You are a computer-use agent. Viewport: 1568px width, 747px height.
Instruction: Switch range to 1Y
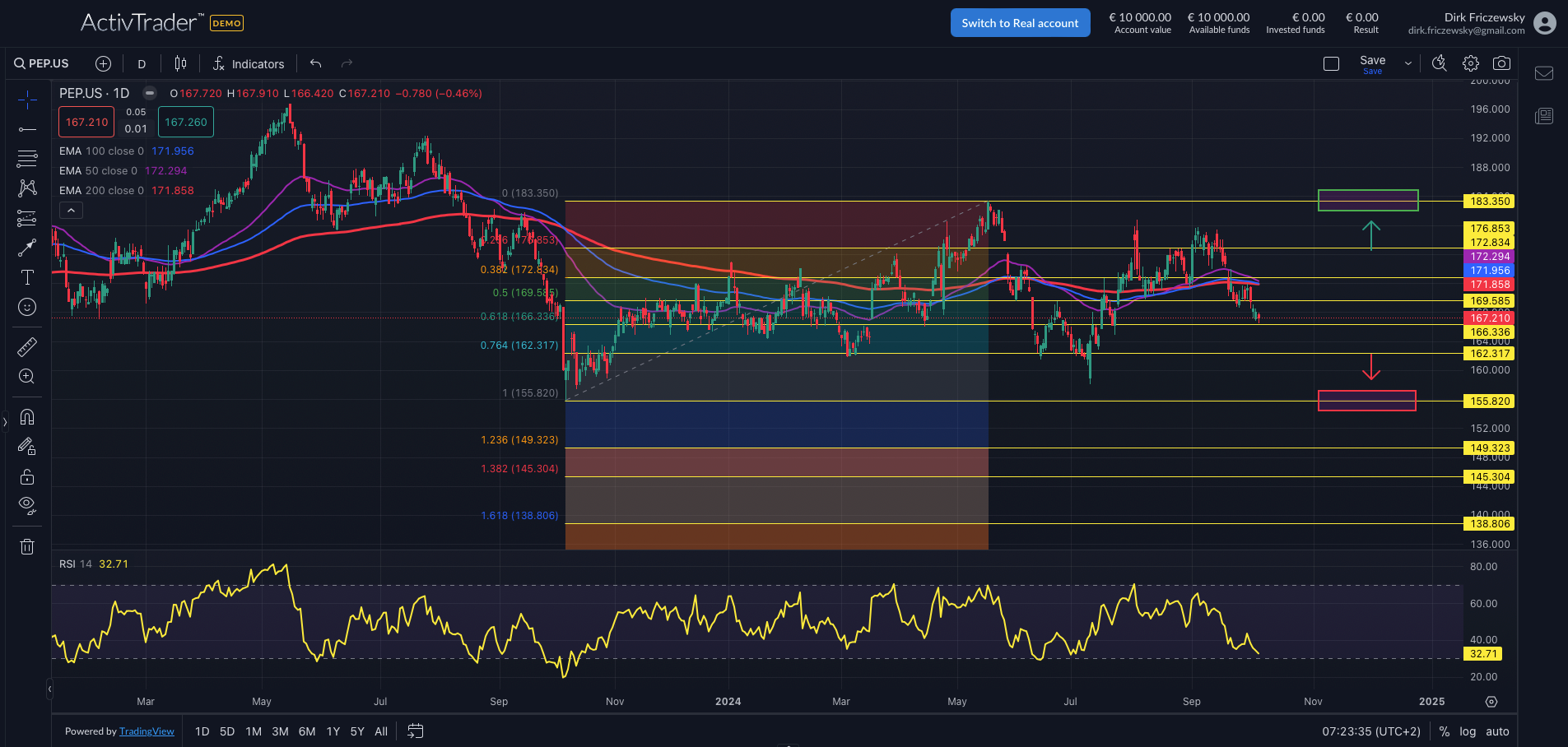[333, 731]
